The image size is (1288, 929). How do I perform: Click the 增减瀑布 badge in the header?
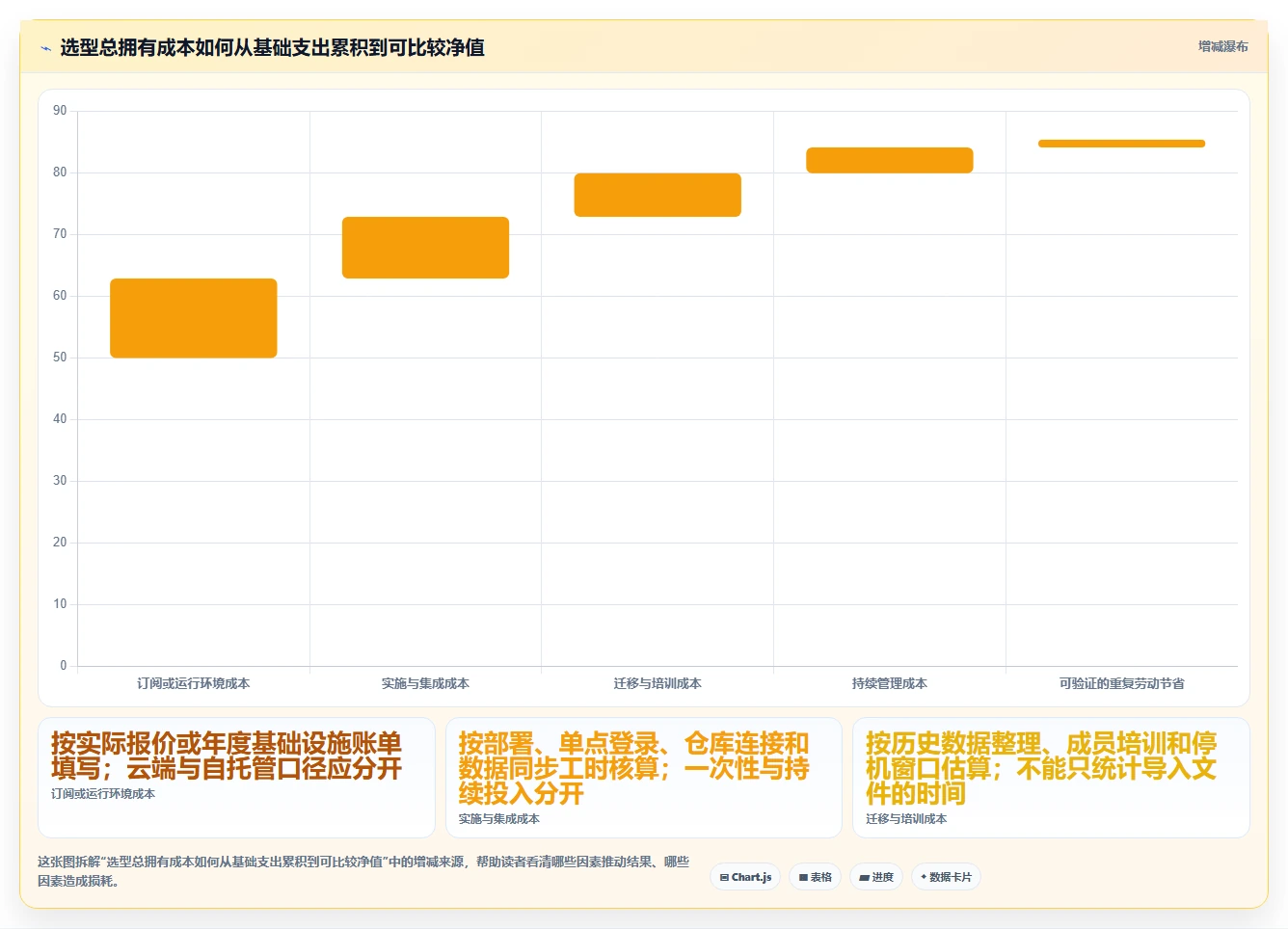[x=1222, y=46]
